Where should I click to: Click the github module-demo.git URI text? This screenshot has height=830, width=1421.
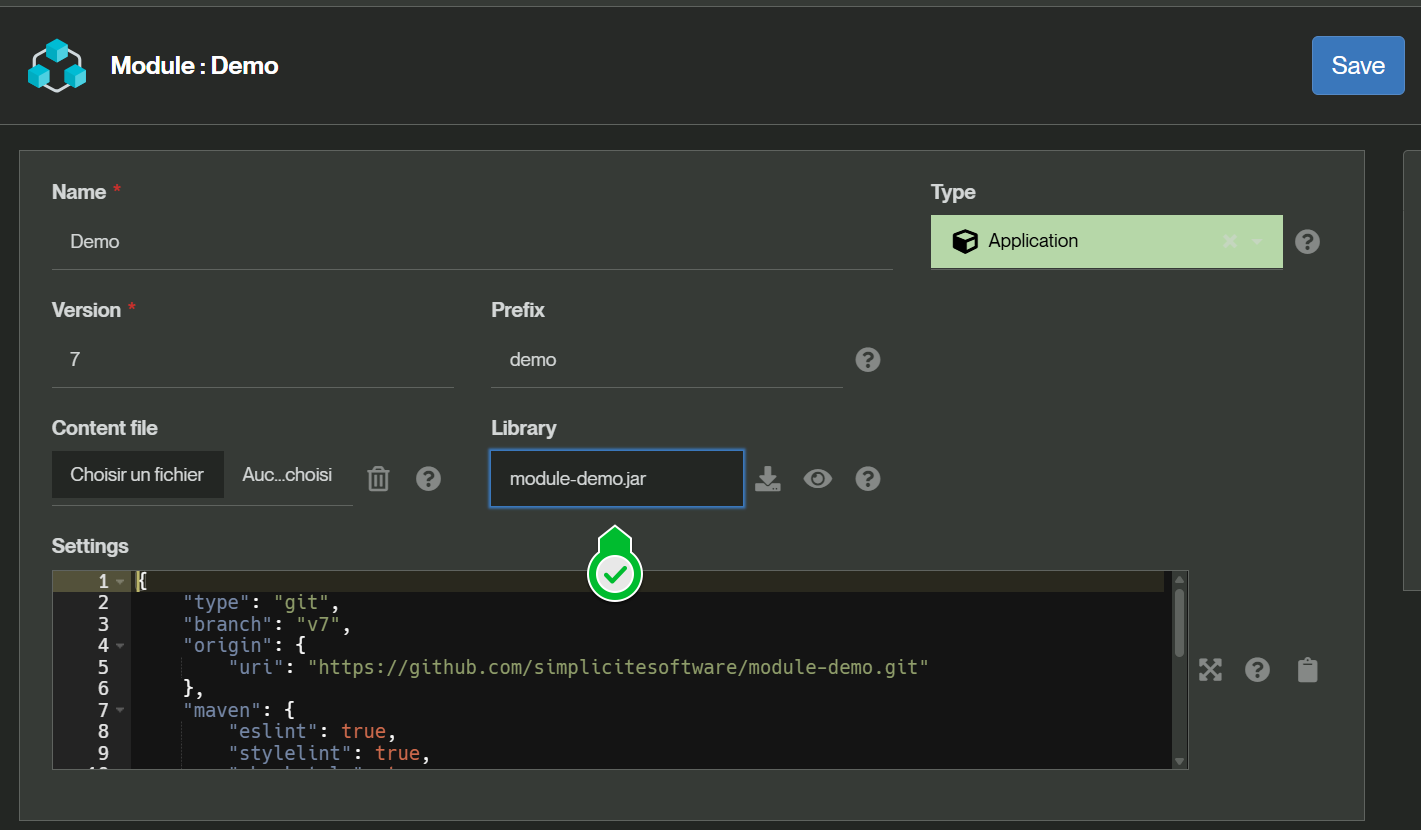[619, 667]
